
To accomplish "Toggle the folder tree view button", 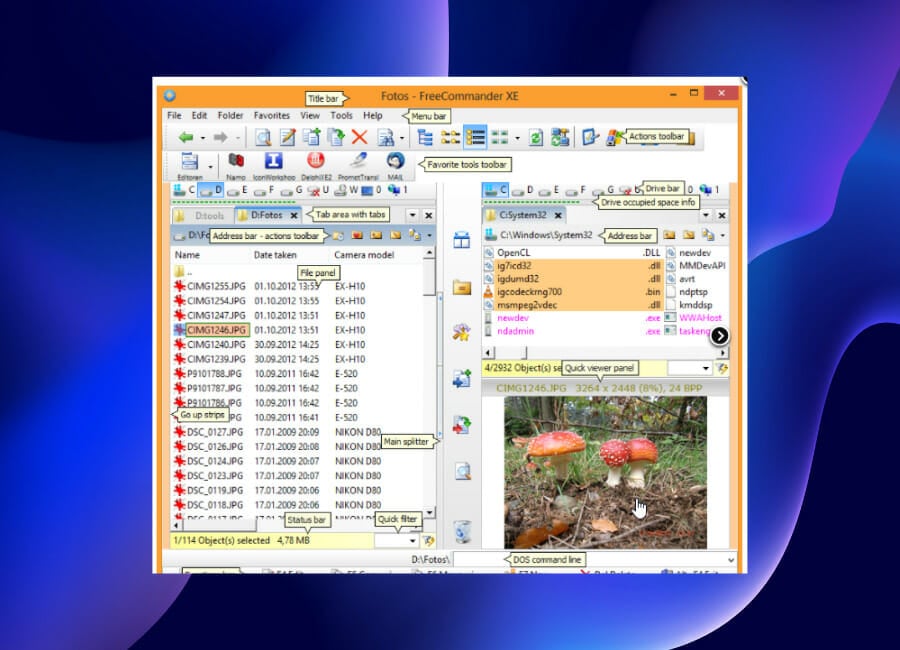I will [425, 137].
